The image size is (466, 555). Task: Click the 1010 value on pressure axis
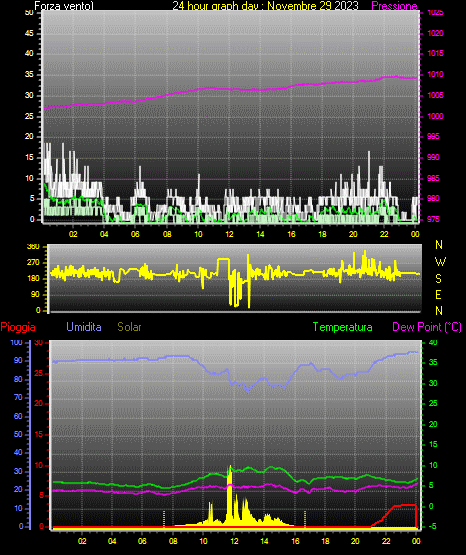click(435, 74)
